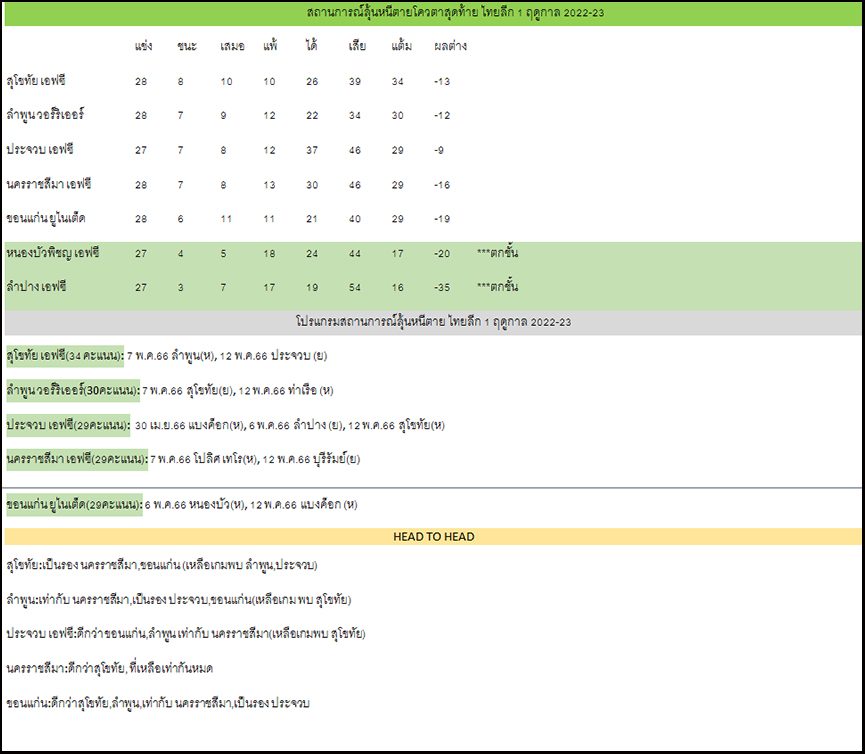Viewport: 865px width, 754px height.
Task: Click the -35 goal difference value
Action: coord(442,288)
